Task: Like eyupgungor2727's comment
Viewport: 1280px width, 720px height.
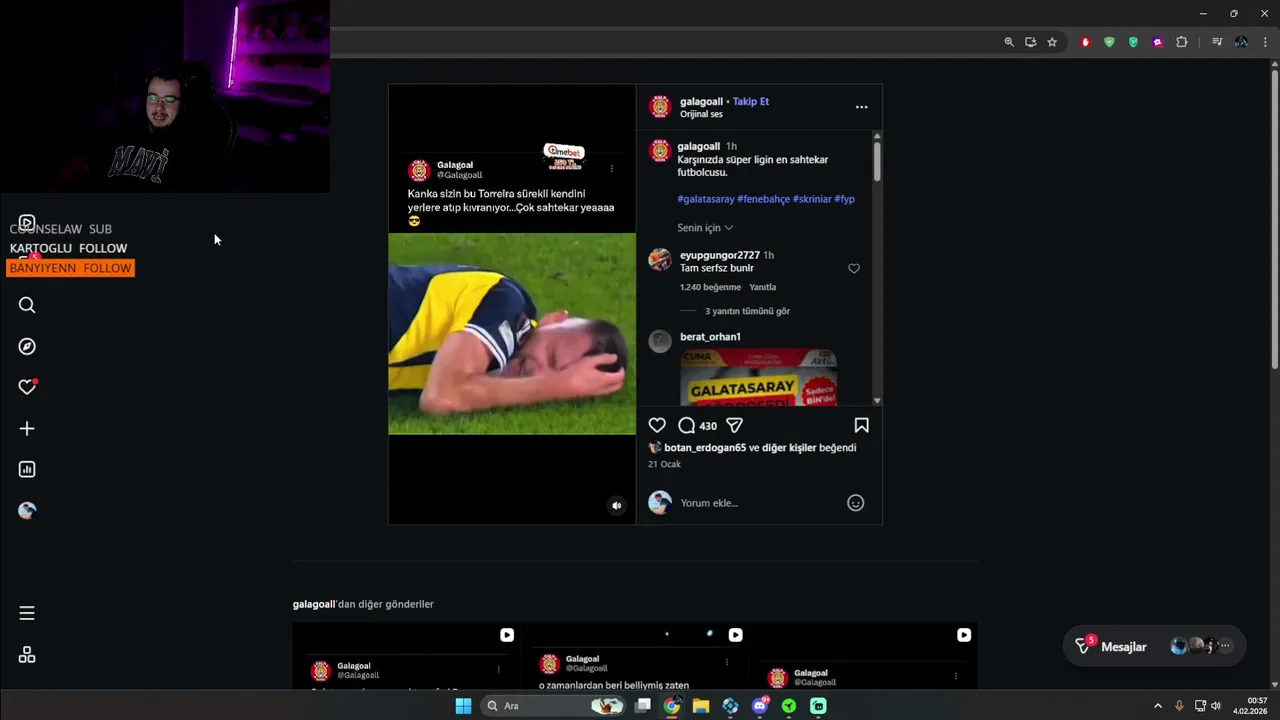Action: [x=854, y=268]
